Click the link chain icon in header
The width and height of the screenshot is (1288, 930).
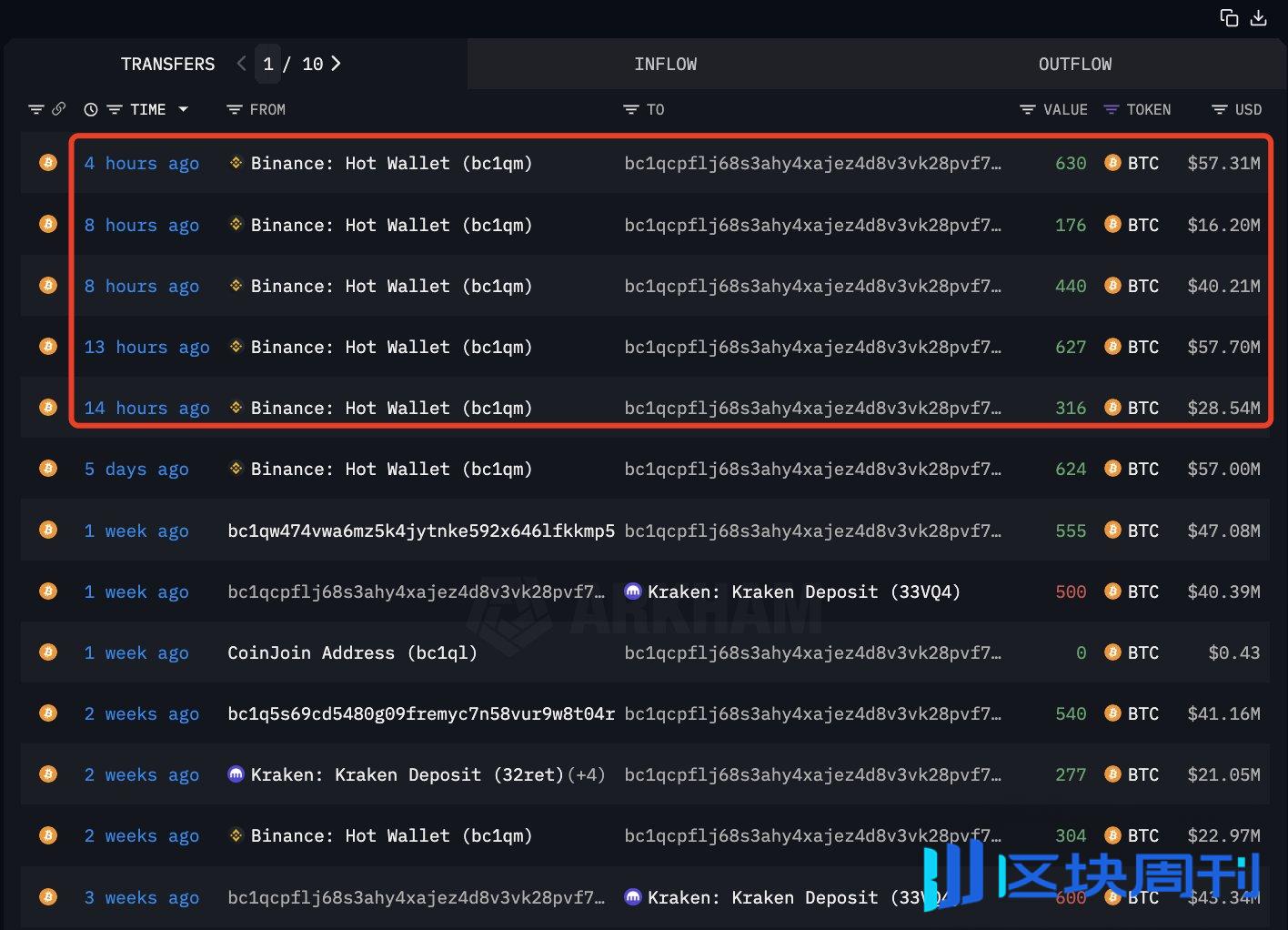tap(59, 109)
